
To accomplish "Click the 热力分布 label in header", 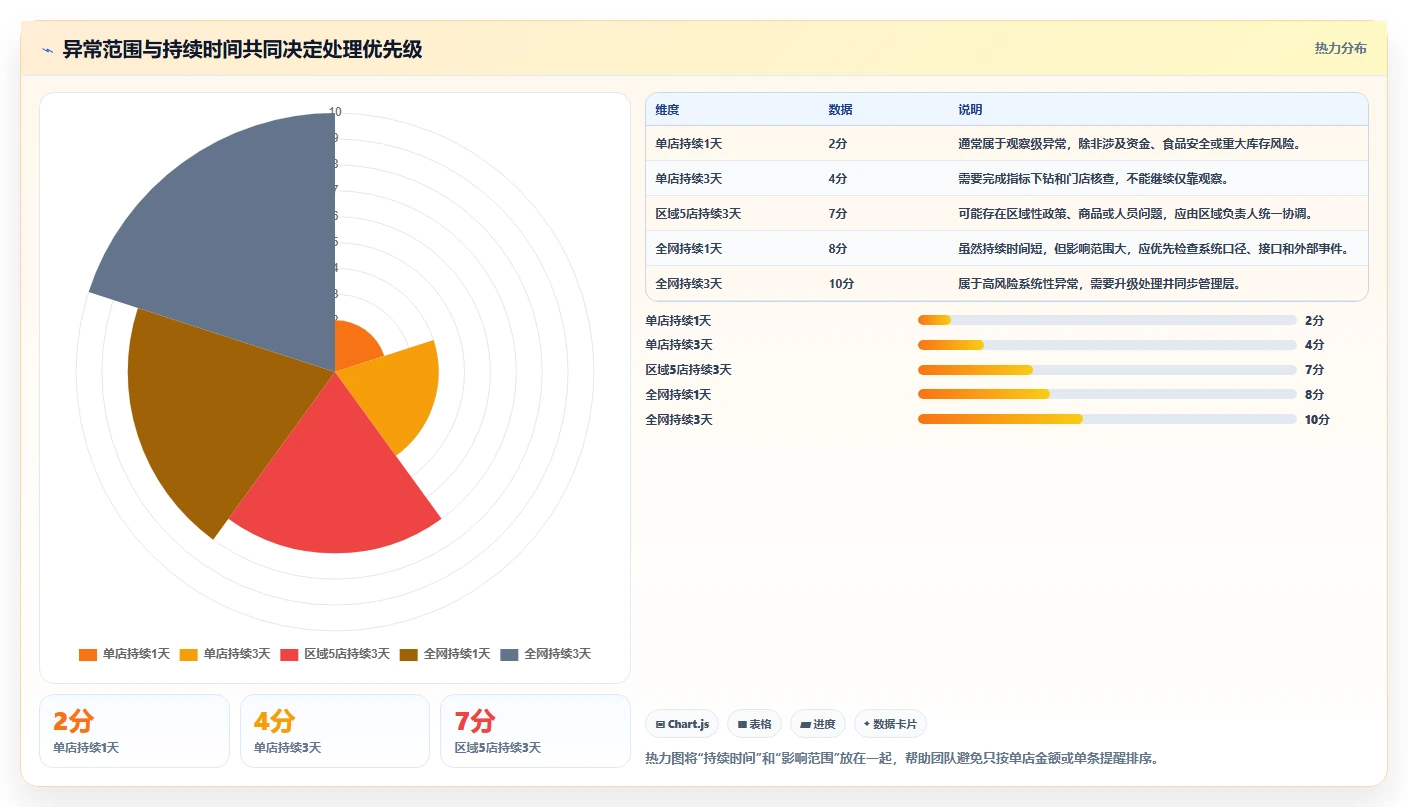I will [1340, 49].
